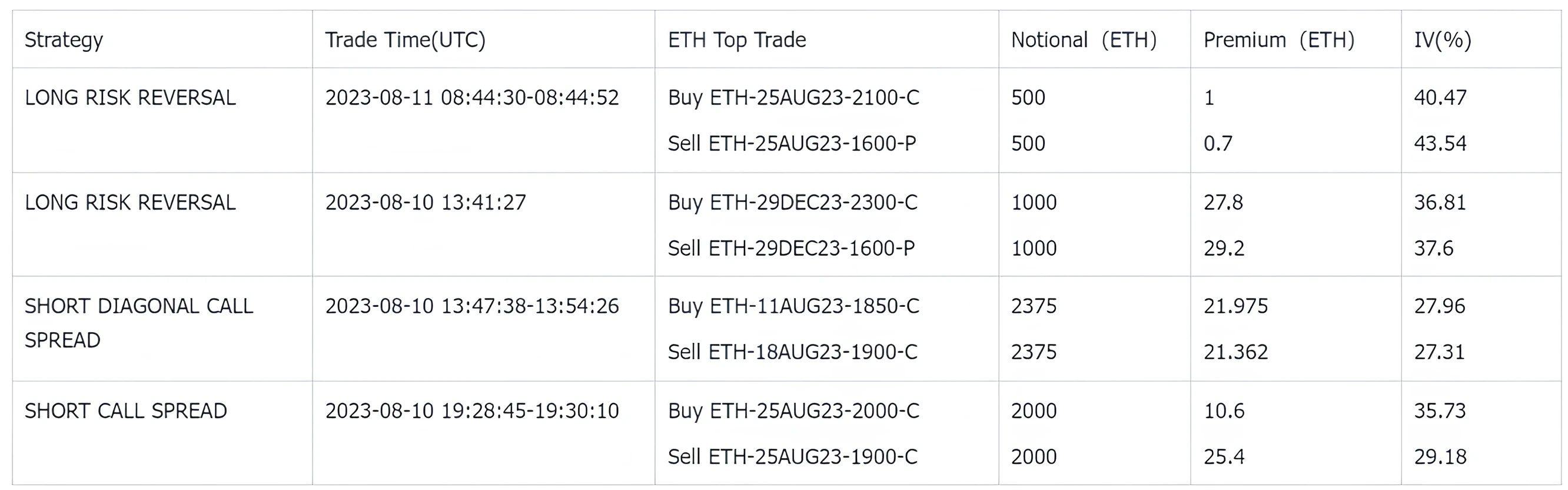The width and height of the screenshot is (1568, 490).
Task: Click the Notional (ETH) column header
Action: [x=1084, y=40]
